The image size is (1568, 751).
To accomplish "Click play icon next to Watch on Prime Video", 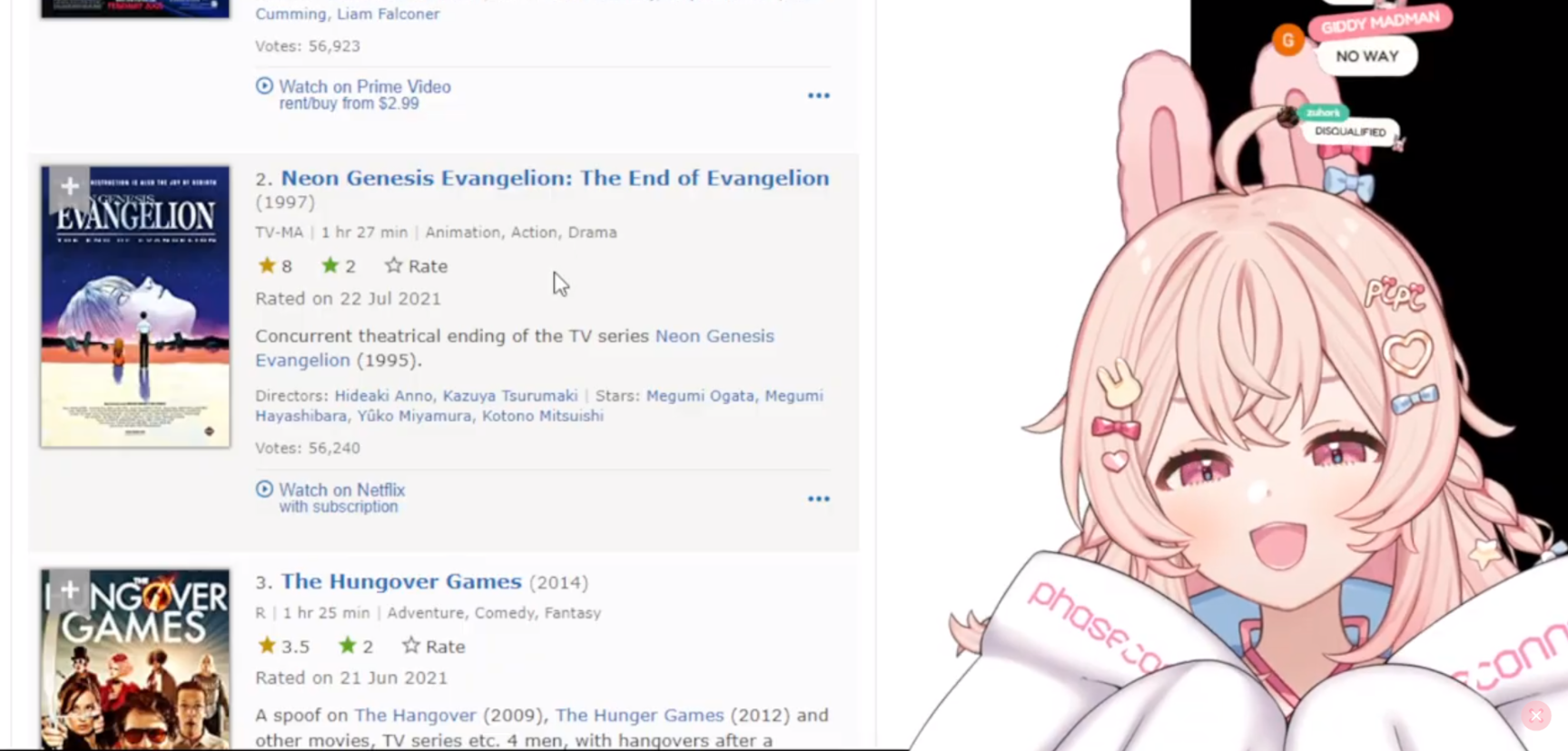I will coord(264,85).
